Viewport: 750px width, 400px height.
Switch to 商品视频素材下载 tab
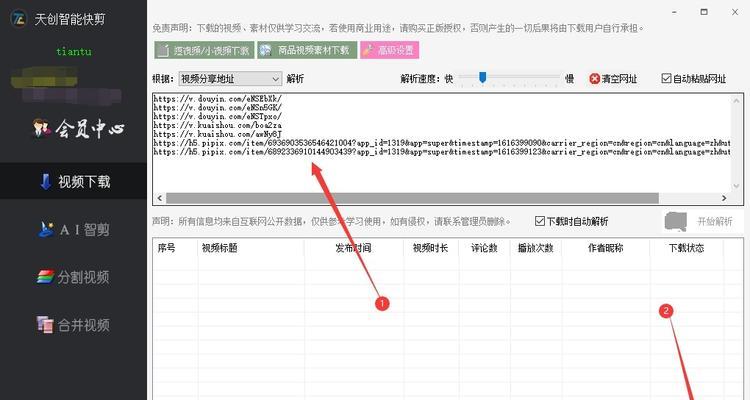tap(307, 50)
